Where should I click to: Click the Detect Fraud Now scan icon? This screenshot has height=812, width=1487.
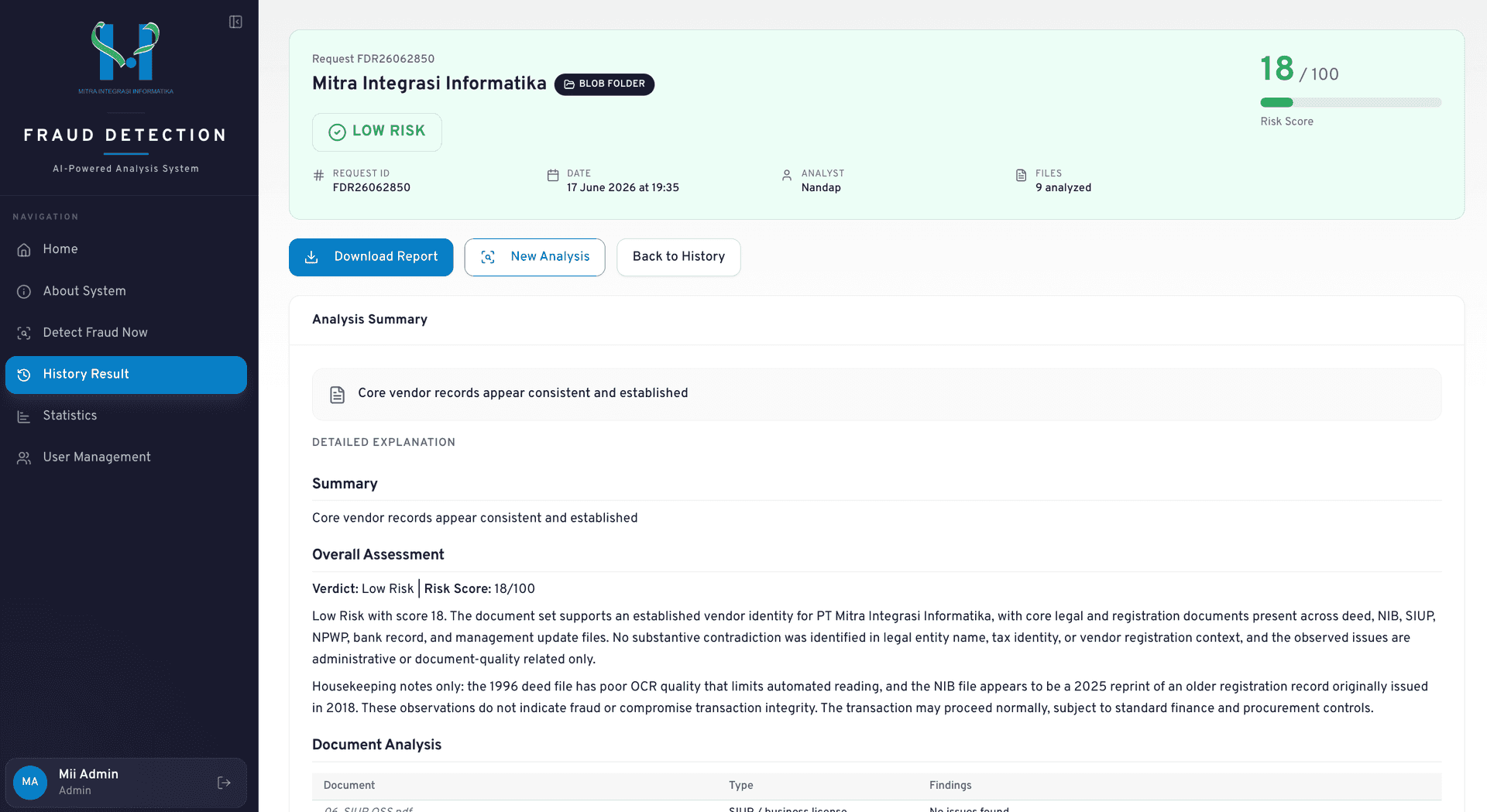[24, 333]
